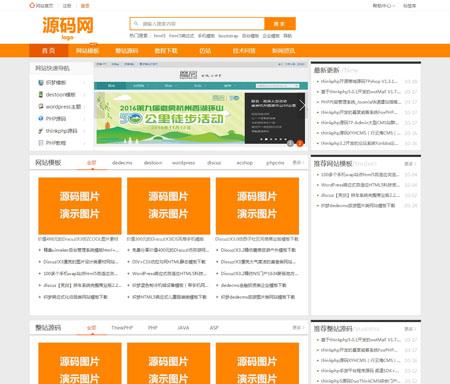Image resolution: width=450 pixels, height=384 pixels.
Task: Select JAVA tab in 整站源码 section
Action: point(183,328)
